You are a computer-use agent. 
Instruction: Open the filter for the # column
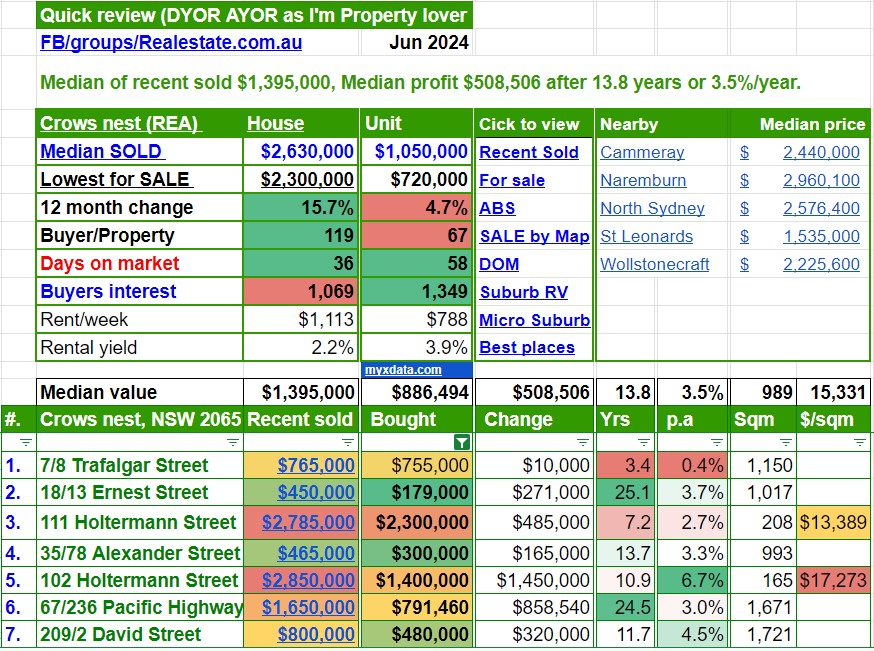pos(26,442)
